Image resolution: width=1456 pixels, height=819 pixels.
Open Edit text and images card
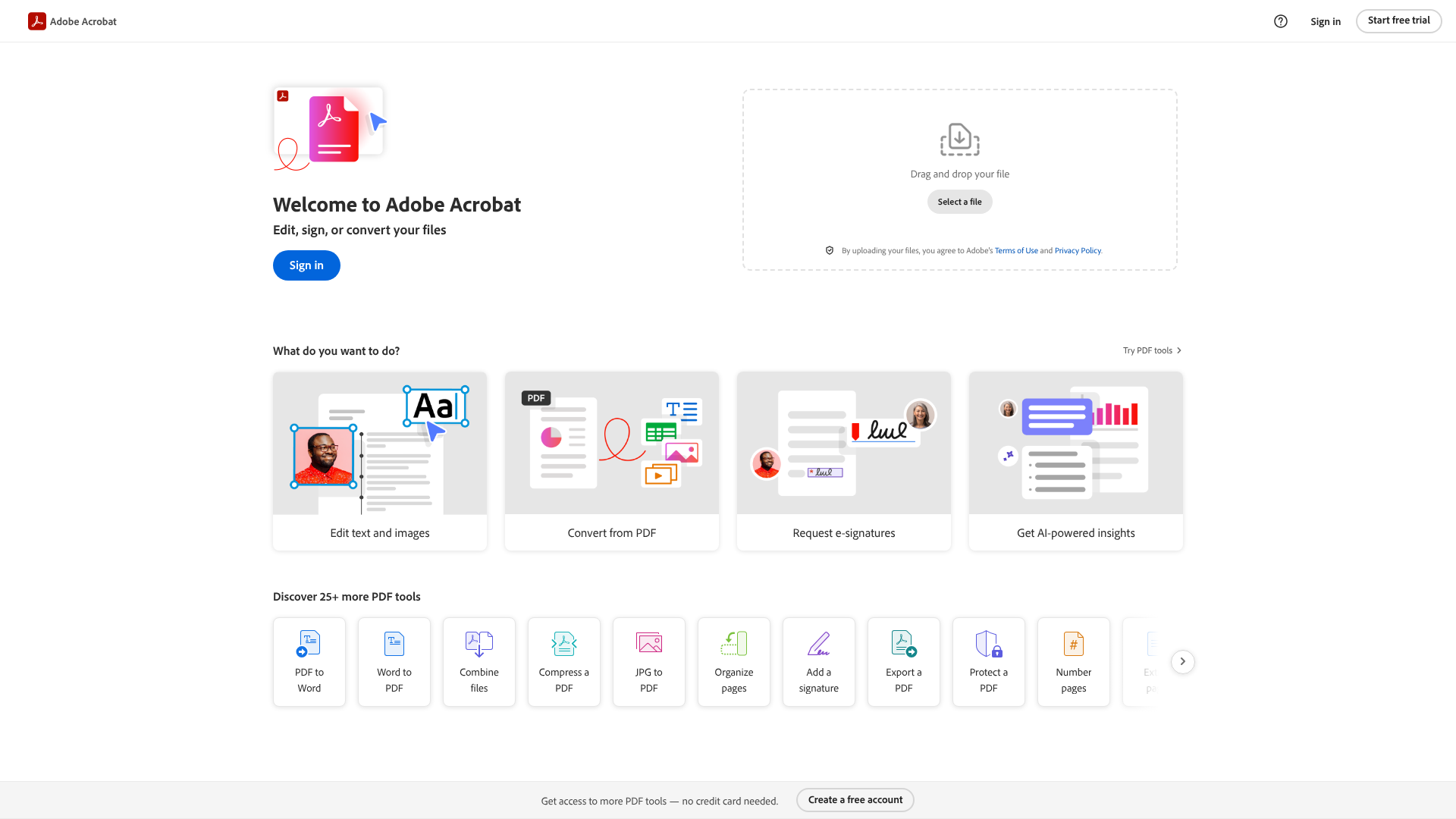click(380, 460)
